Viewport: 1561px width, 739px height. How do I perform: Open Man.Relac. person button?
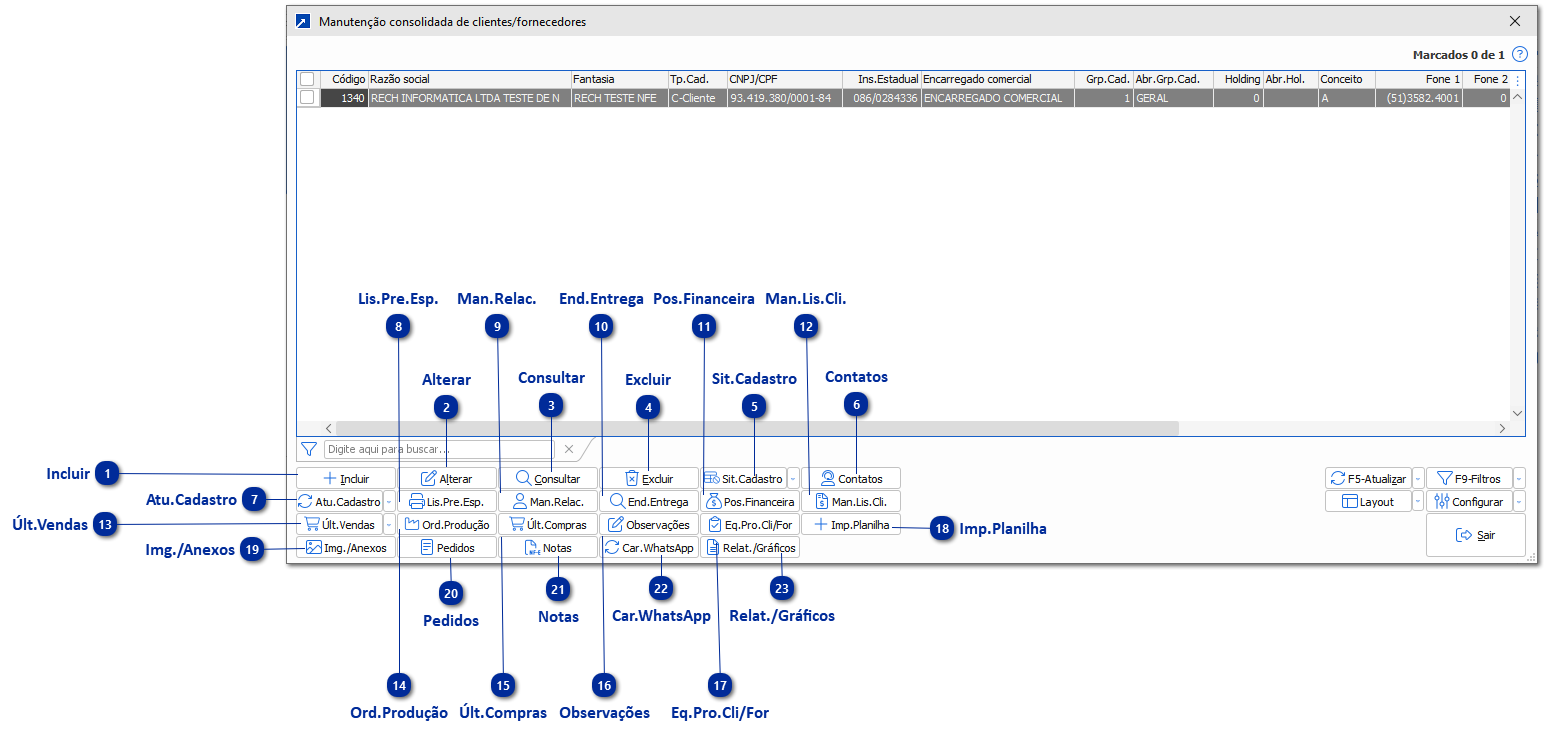click(x=549, y=501)
